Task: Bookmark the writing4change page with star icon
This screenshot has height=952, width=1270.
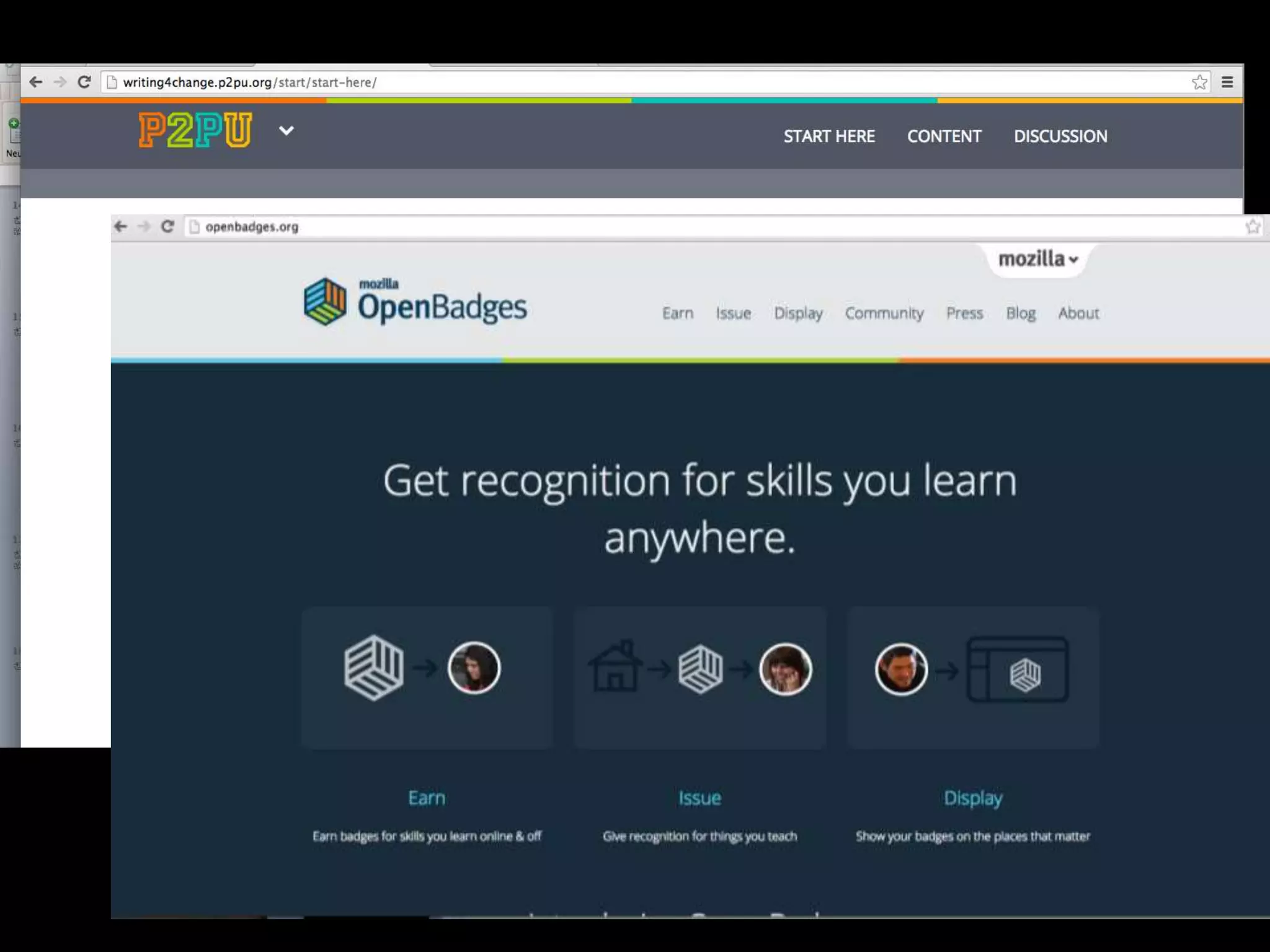Action: tap(1199, 82)
